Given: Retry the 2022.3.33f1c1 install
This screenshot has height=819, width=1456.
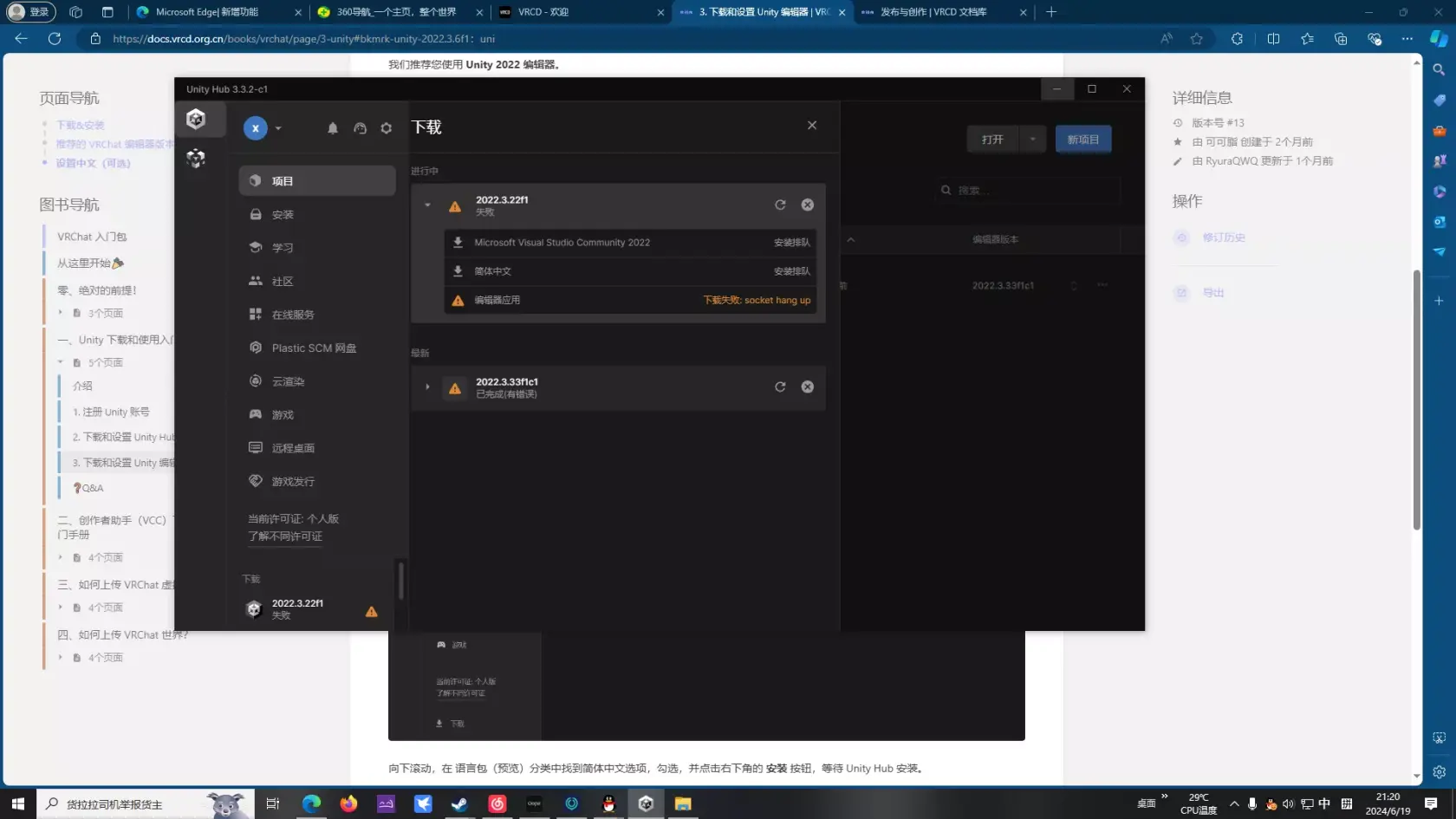Looking at the screenshot, I should click(x=780, y=387).
